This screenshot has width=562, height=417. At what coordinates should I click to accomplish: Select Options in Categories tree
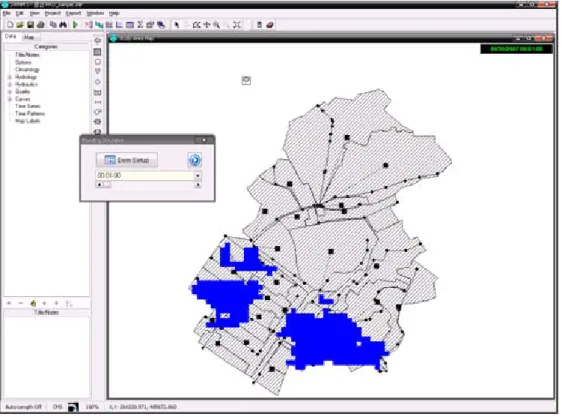(23, 62)
